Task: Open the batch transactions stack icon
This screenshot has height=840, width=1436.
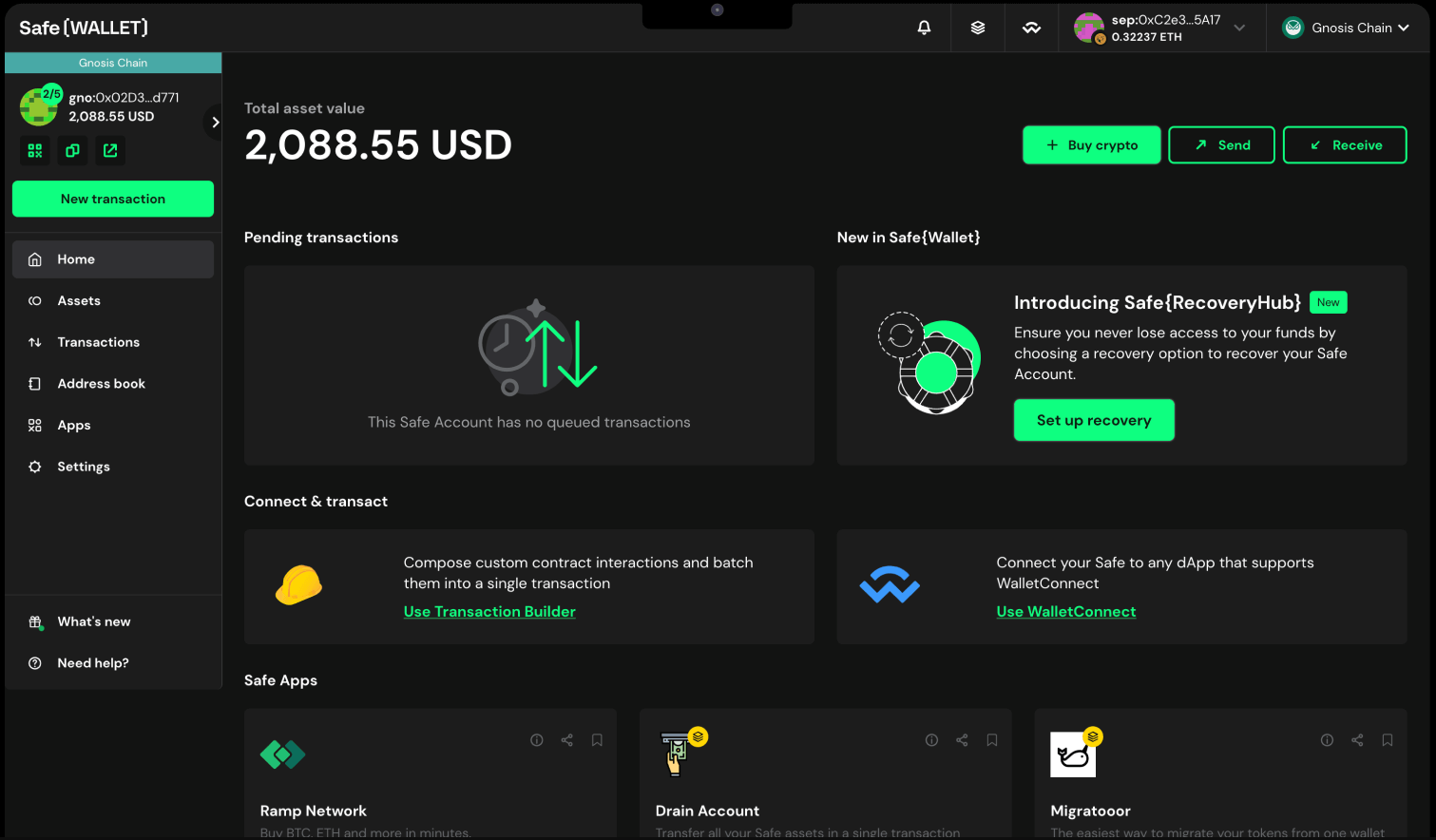Action: (x=977, y=28)
